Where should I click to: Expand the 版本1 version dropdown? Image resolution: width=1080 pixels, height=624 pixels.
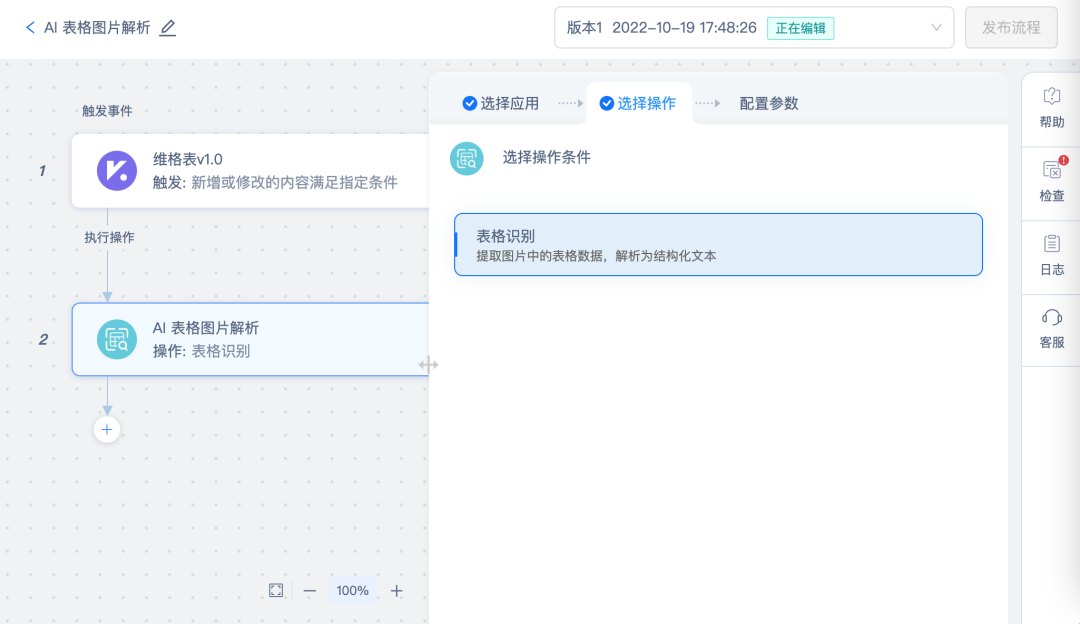click(x=936, y=28)
